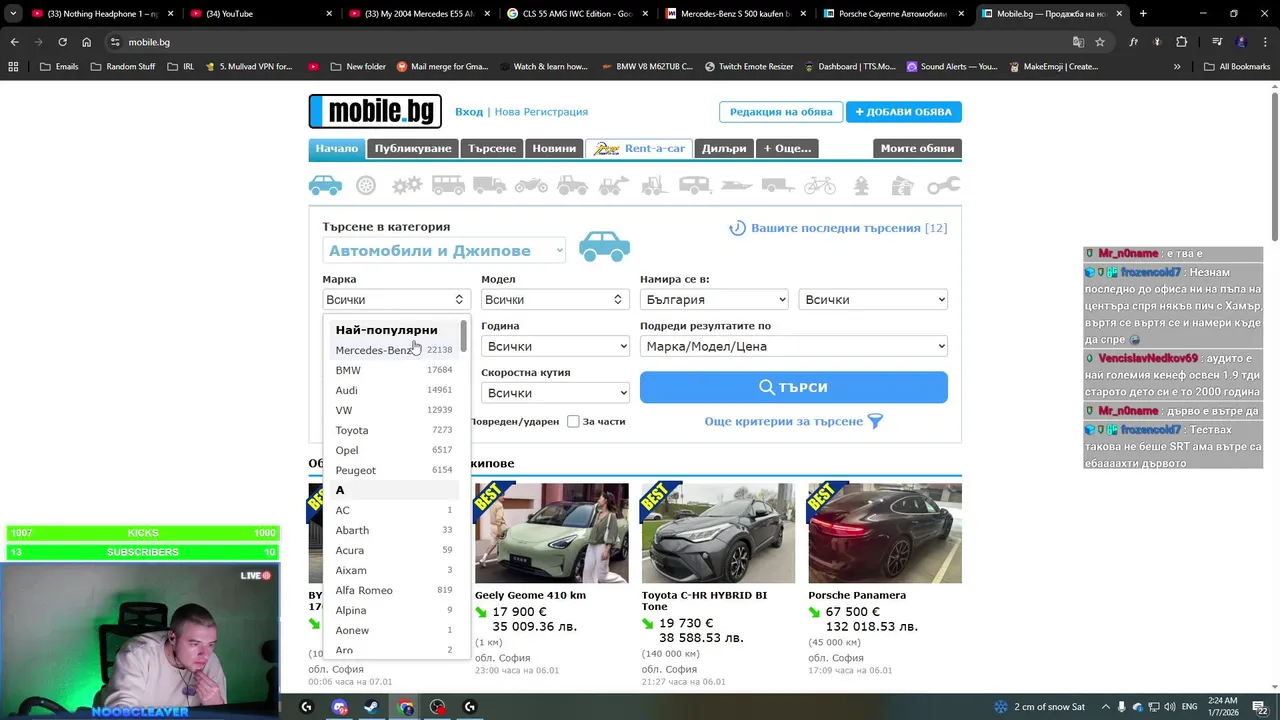1280x720 pixels.
Task: Select the blue cars category icon
Action: click(325, 185)
